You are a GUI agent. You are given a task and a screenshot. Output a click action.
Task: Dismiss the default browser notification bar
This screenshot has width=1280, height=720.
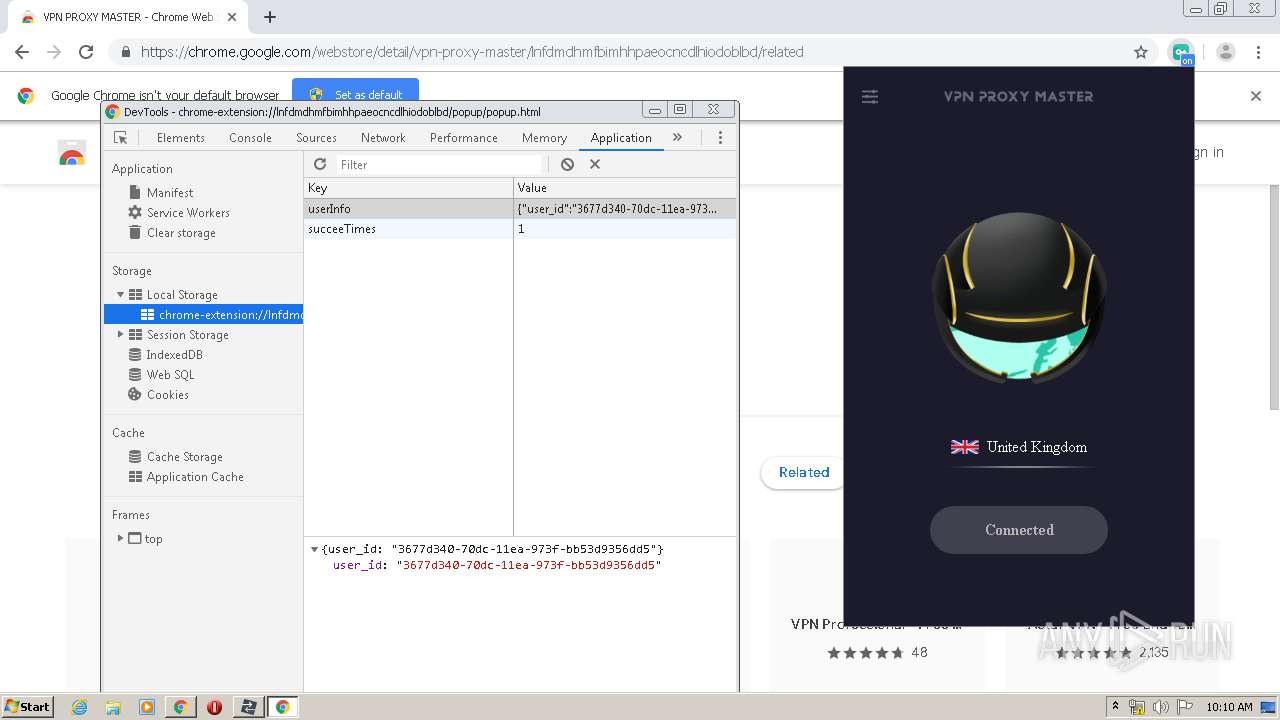click(1256, 96)
